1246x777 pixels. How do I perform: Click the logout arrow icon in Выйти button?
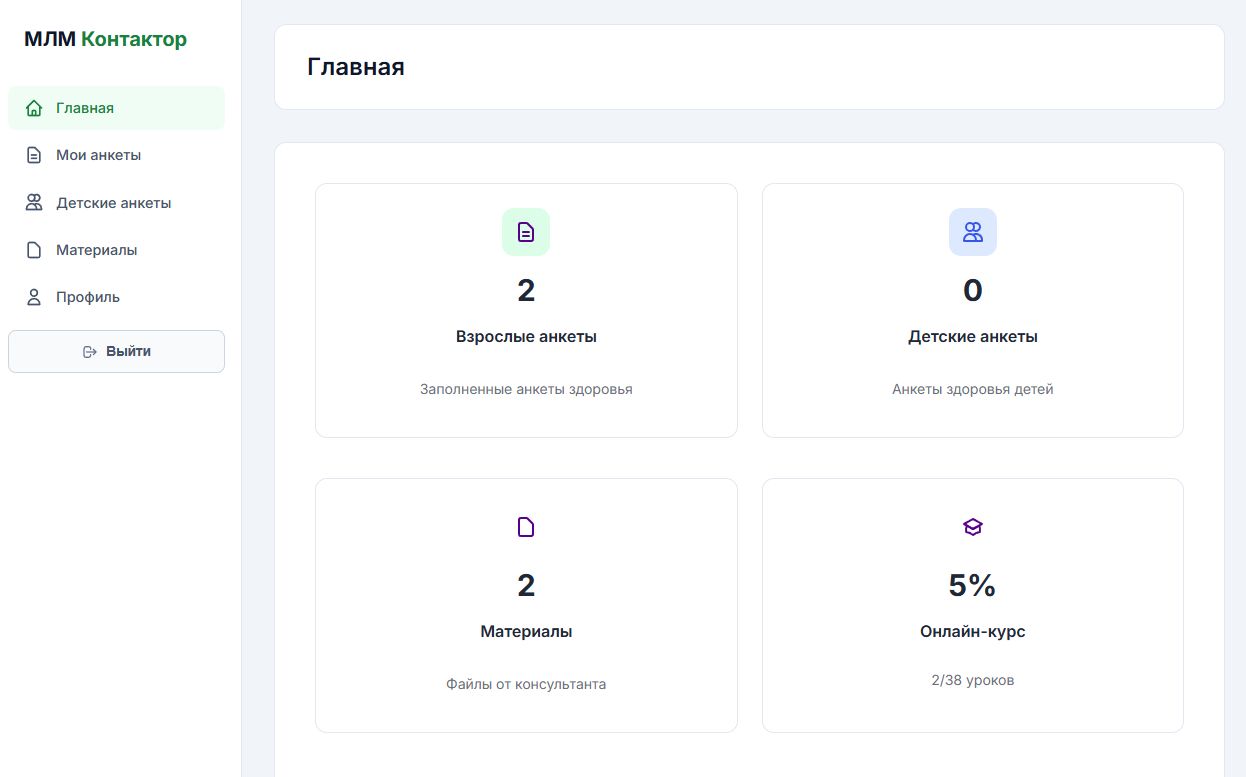pos(90,351)
